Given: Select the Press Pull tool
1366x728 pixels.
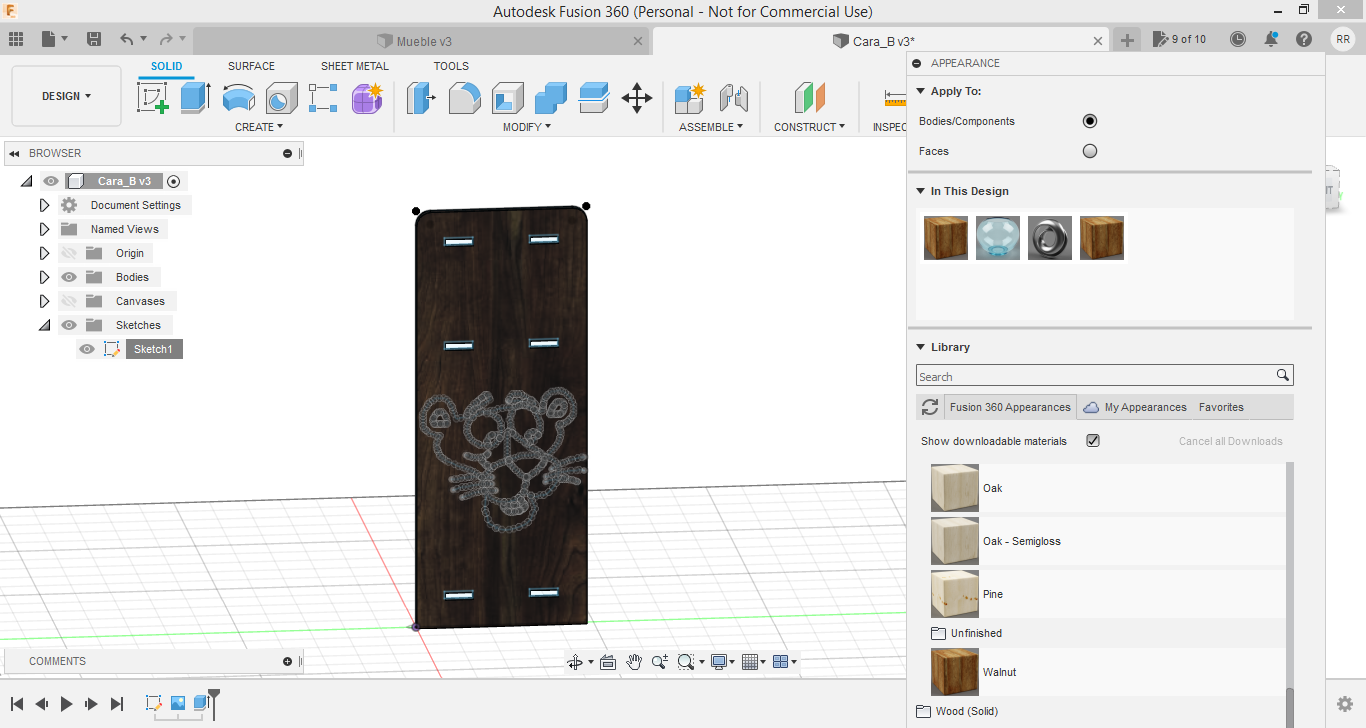Looking at the screenshot, I should point(421,98).
